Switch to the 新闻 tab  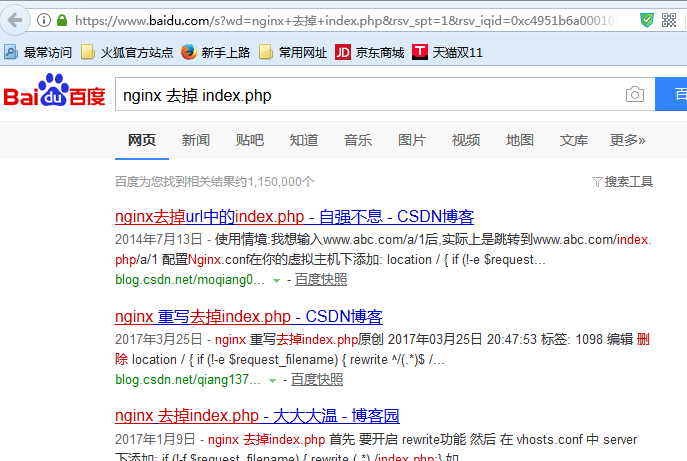tap(196, 140)
